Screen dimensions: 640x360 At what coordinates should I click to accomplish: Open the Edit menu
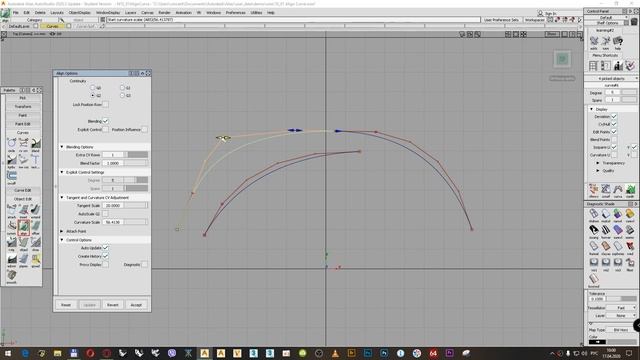coord(27,13)
